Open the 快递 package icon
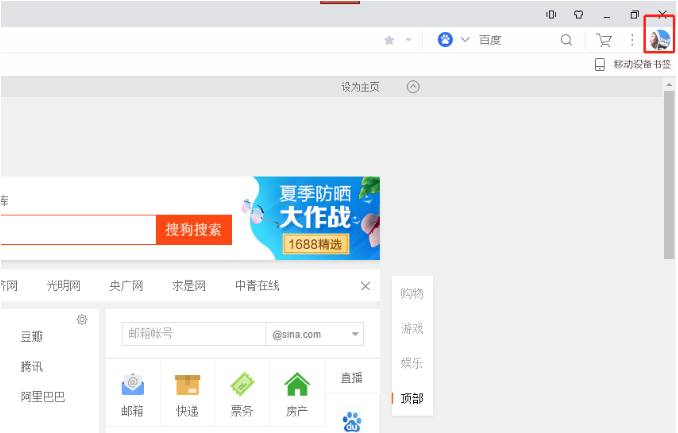The width and height of the screenshot is (678, 433). 187,385
